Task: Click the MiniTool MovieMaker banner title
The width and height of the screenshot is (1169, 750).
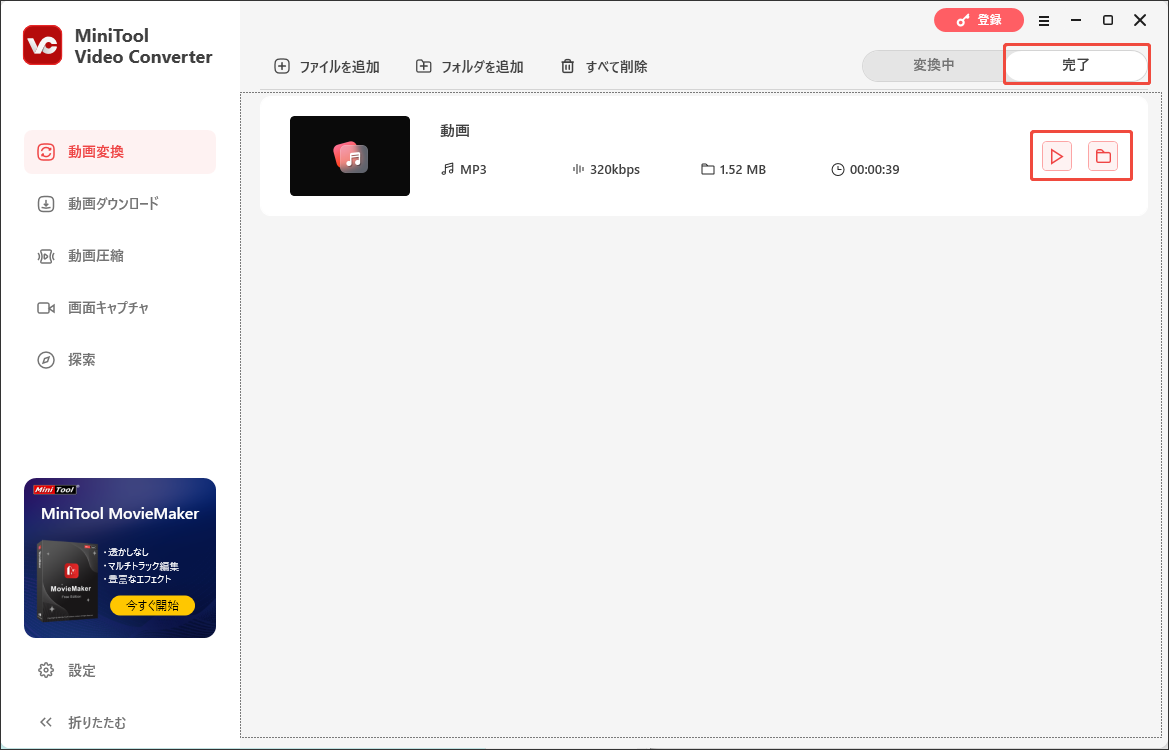Action: click(120, 514)
